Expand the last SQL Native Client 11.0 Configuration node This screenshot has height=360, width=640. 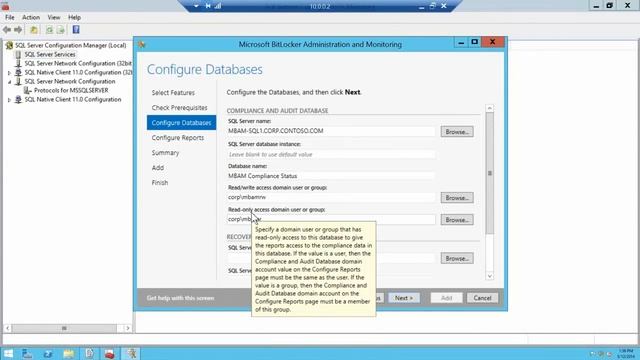coord(9,100)
